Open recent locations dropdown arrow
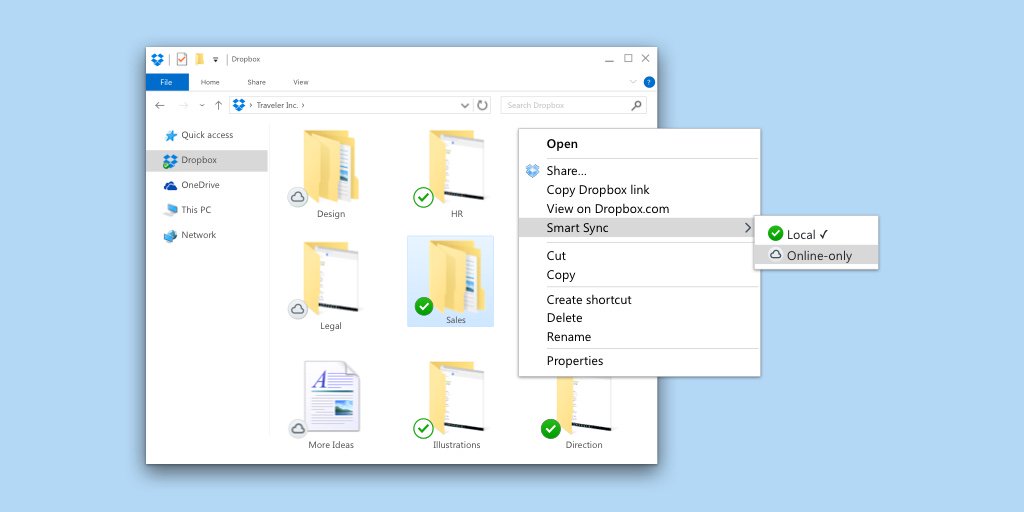 (202, 105)
